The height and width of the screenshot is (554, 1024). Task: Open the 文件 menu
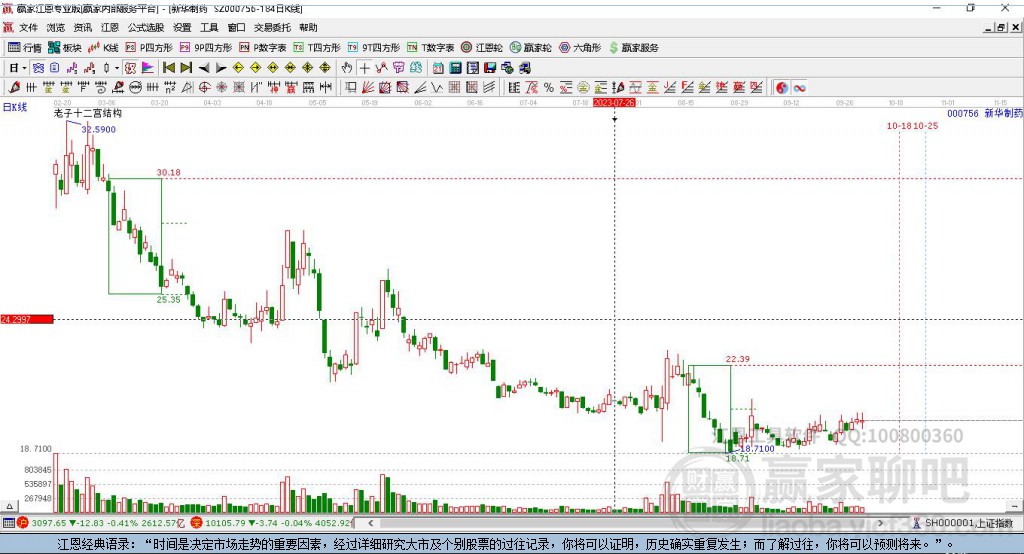pos(28,27)
